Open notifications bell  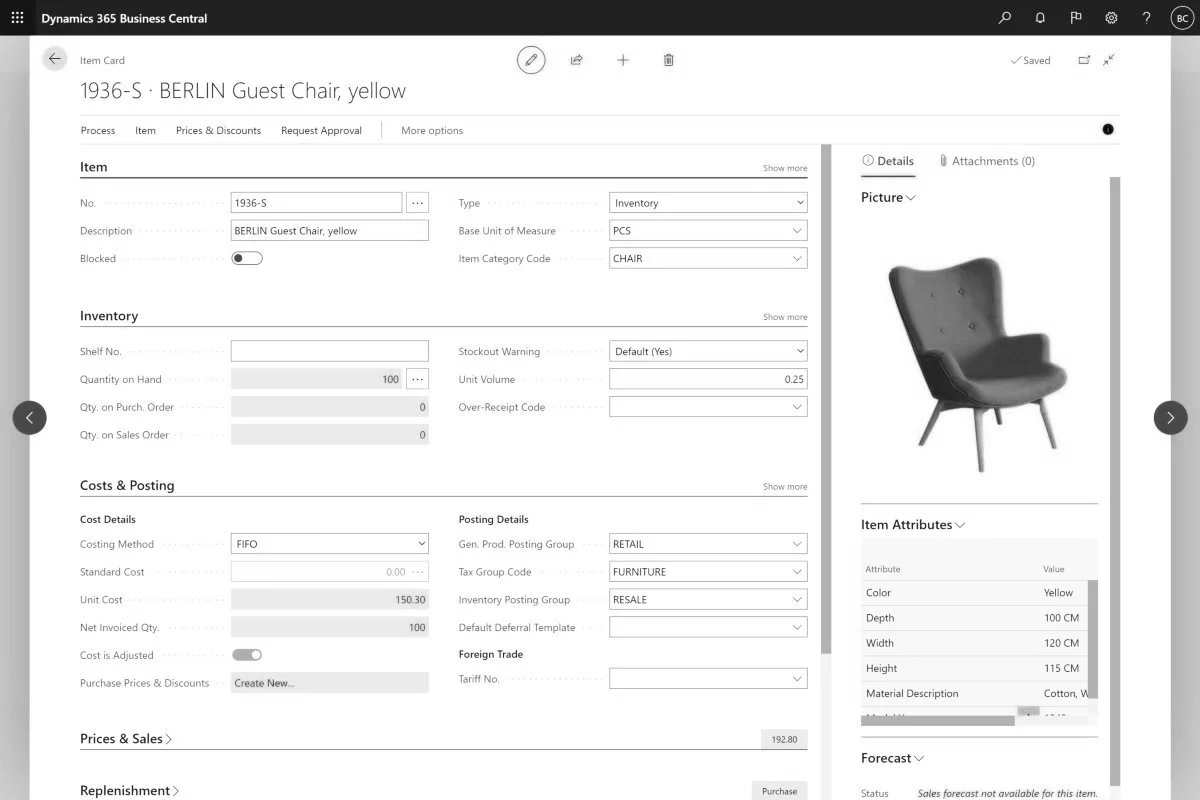(x=1040, y=18)
